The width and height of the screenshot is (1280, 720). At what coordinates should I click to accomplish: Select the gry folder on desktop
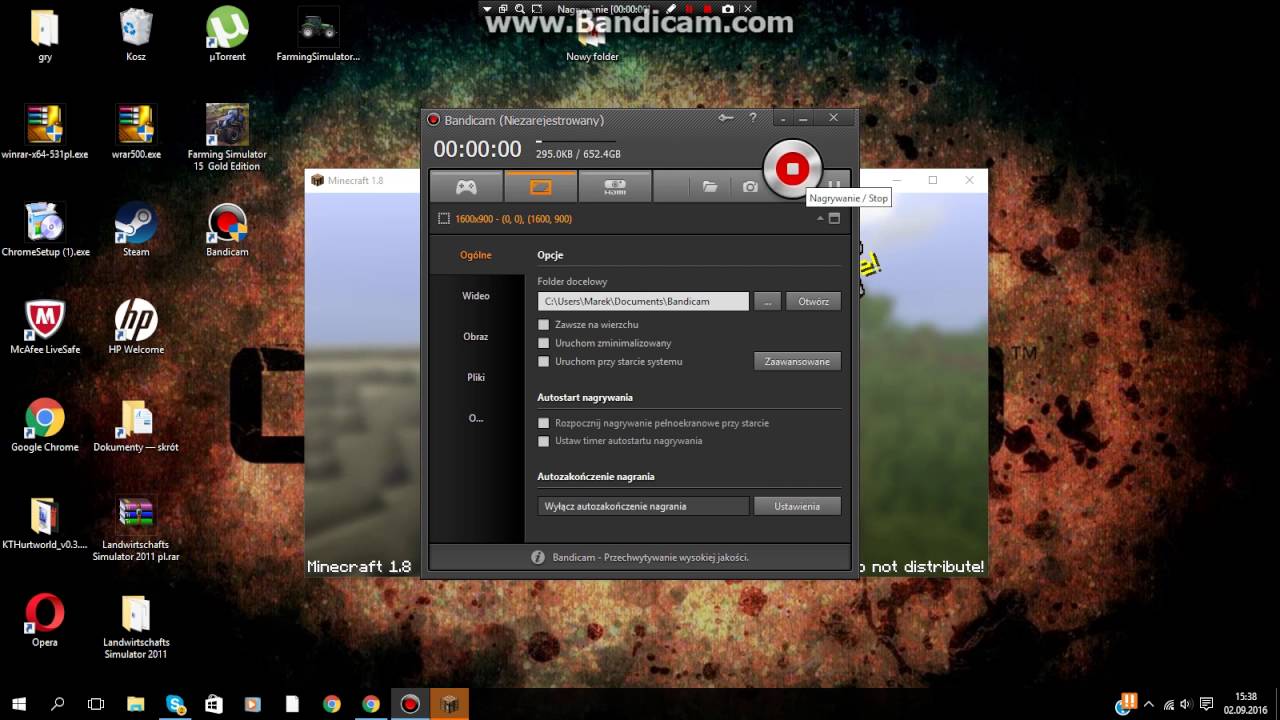point(45,36)
